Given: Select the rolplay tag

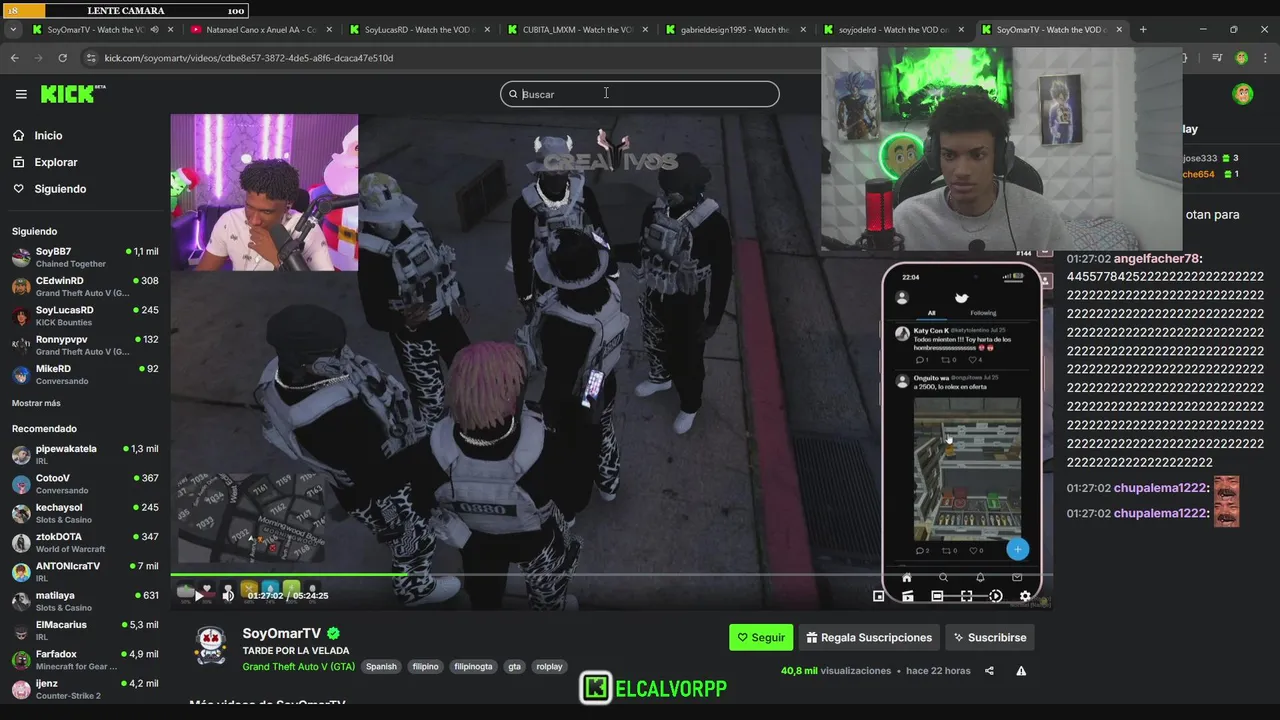Looking at the screenshot, I should click(x=549, y=667).
